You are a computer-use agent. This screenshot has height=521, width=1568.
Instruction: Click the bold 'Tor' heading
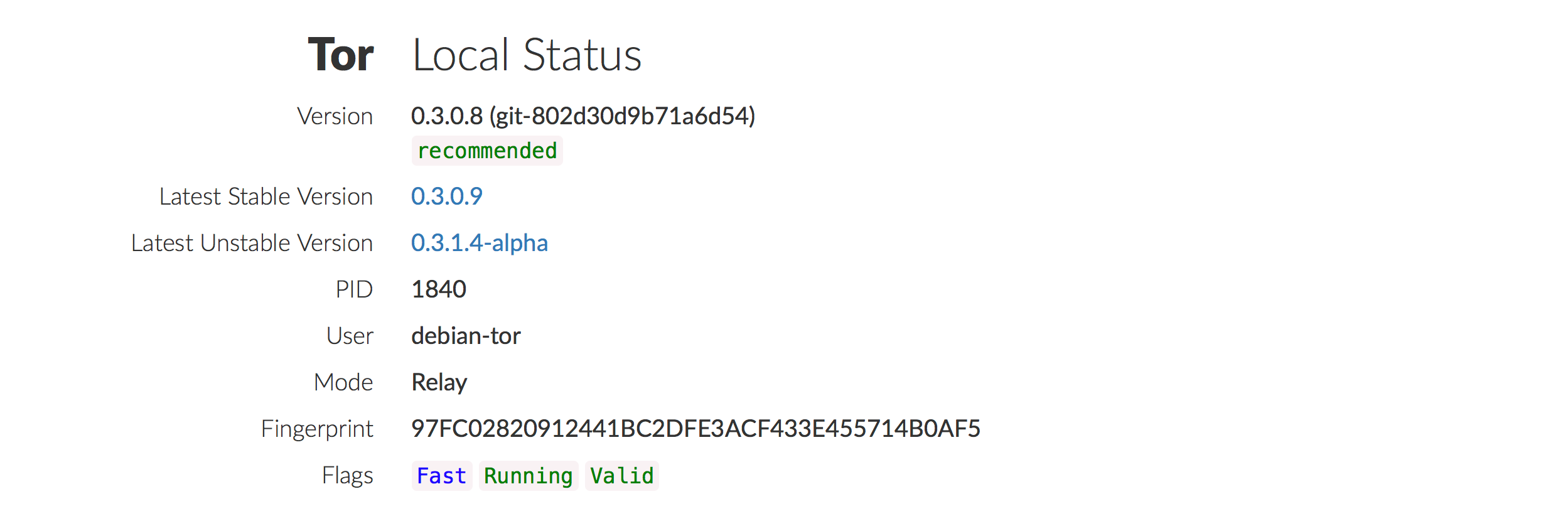(x=340, y=55)
